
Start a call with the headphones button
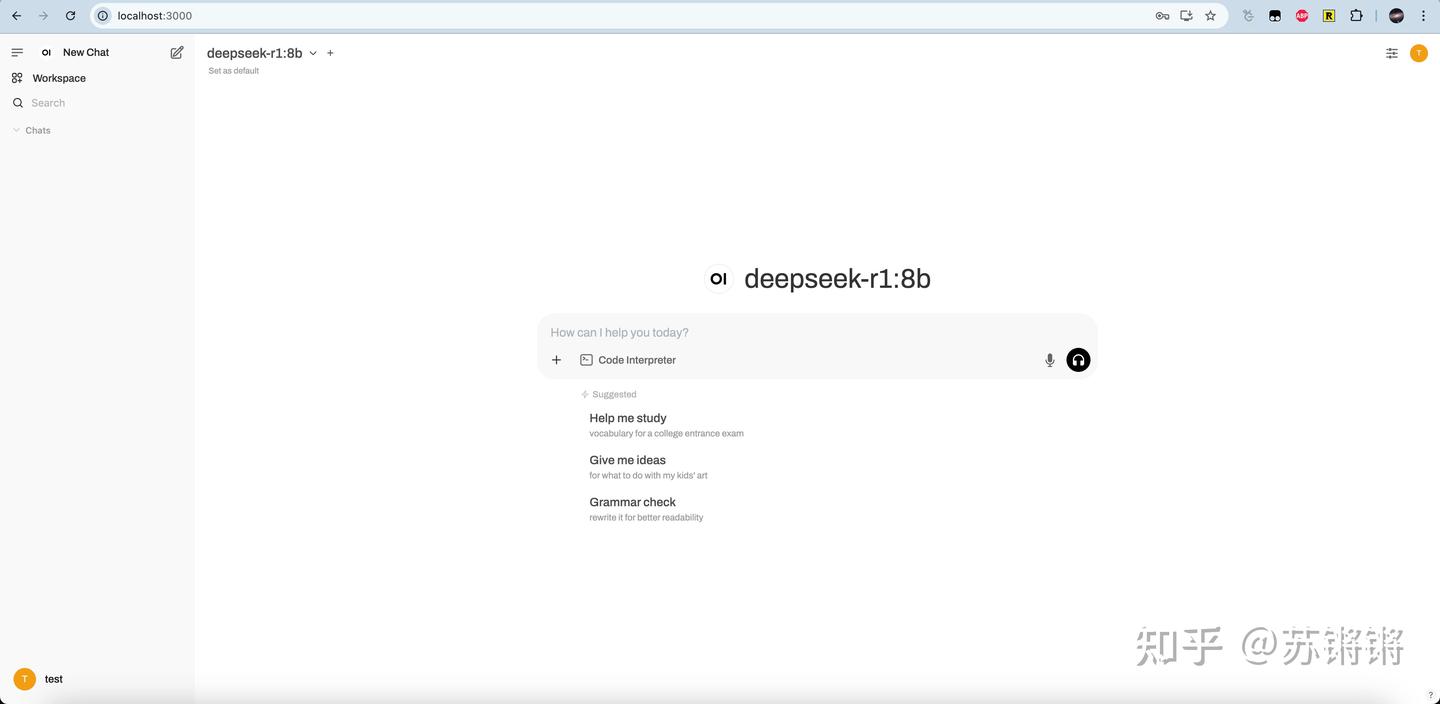pyautogui.click(x=1078, y=360)
